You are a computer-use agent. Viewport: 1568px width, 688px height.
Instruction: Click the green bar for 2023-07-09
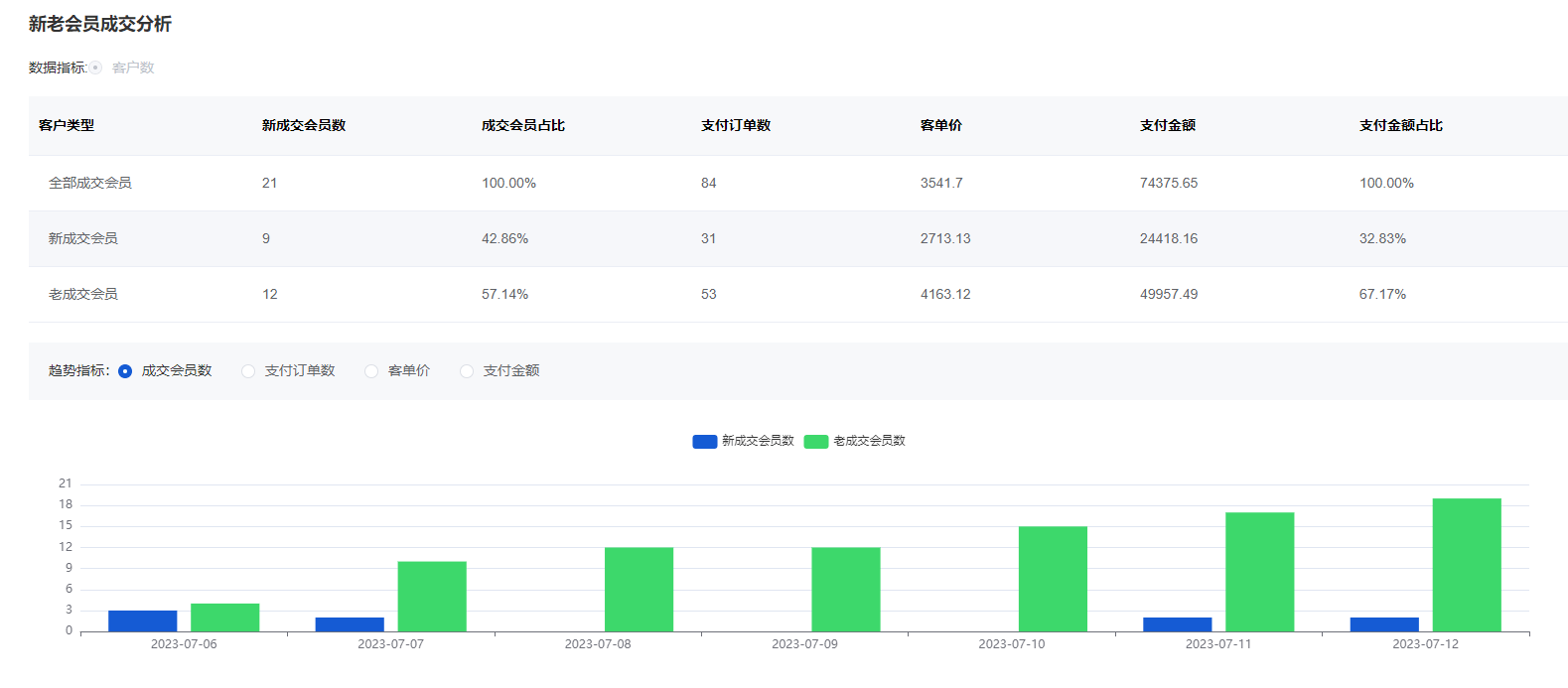tap(846, 590)
